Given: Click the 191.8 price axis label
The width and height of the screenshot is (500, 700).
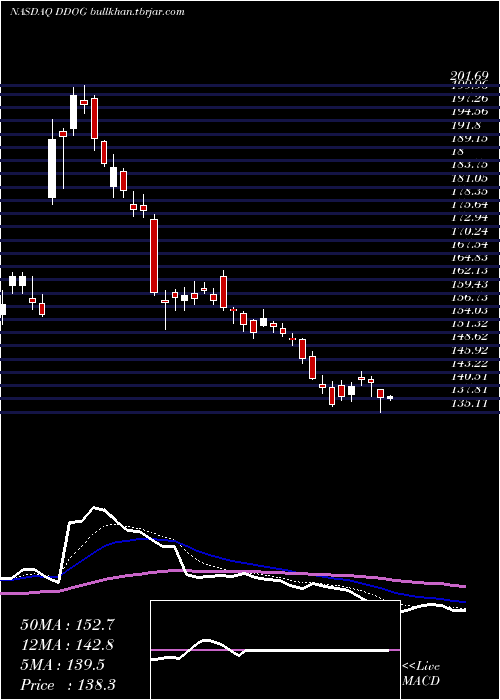Looking at the screenshot, I should click(465, 125).
